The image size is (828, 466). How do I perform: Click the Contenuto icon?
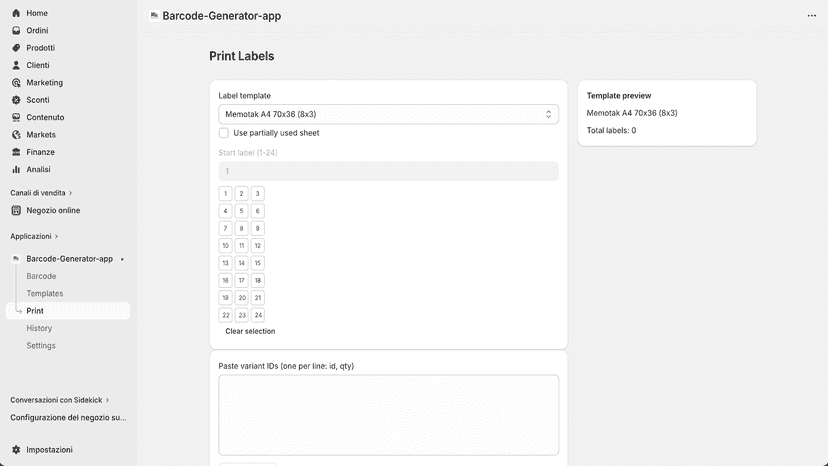tap(16, 117)
